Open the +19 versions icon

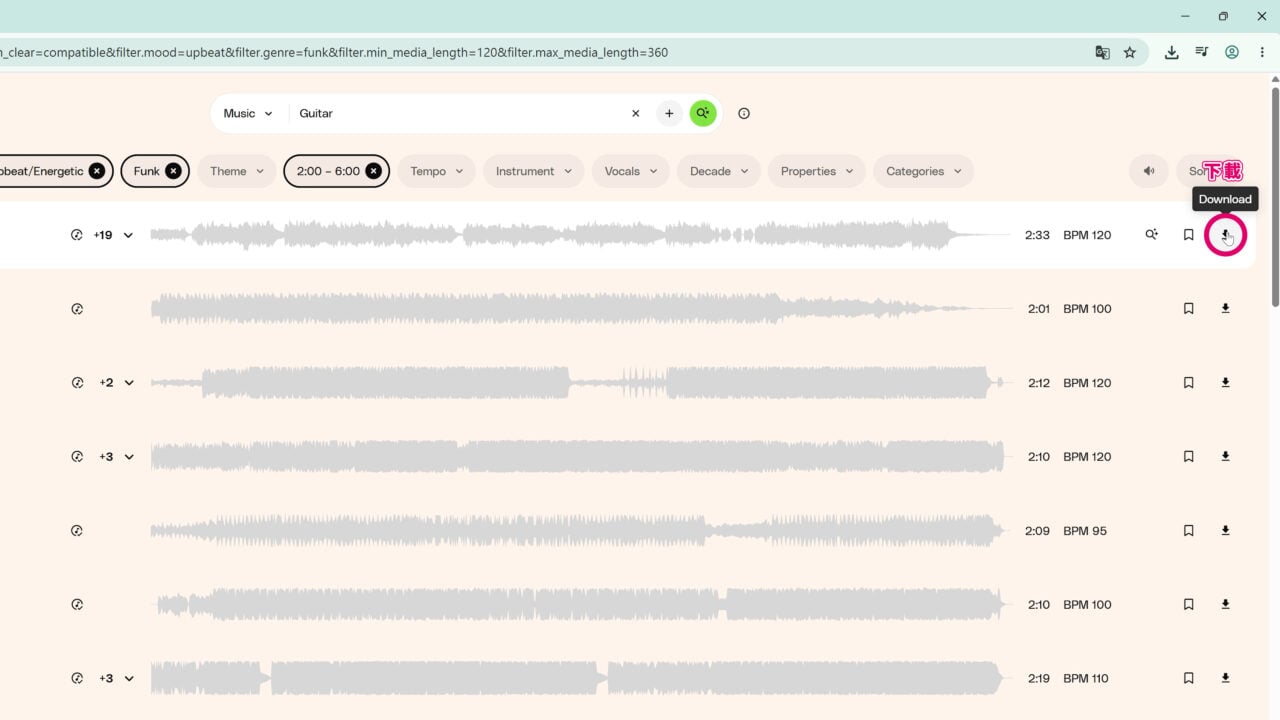tap(77, 235)
